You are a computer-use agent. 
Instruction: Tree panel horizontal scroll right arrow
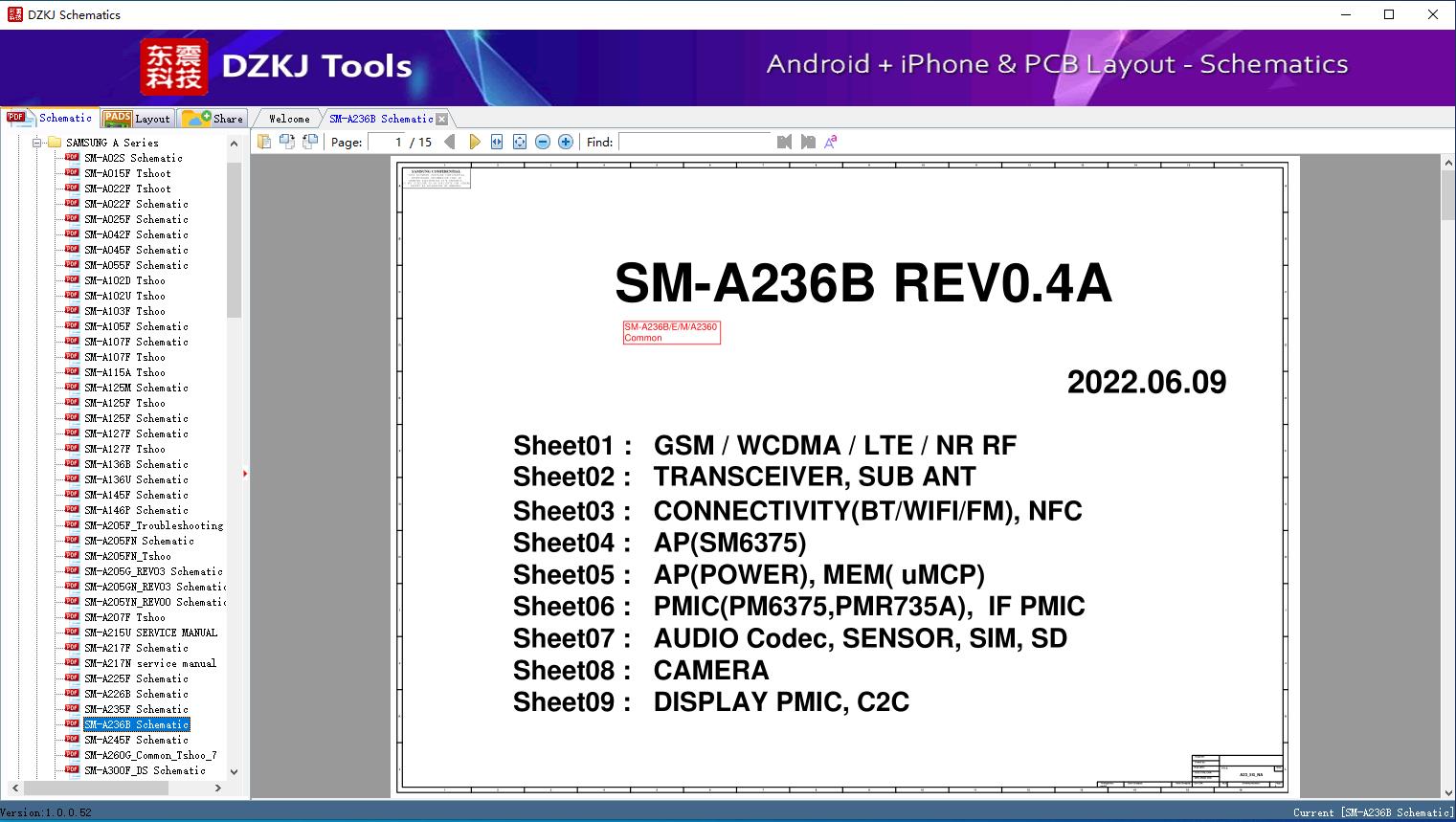pos(217,788)
